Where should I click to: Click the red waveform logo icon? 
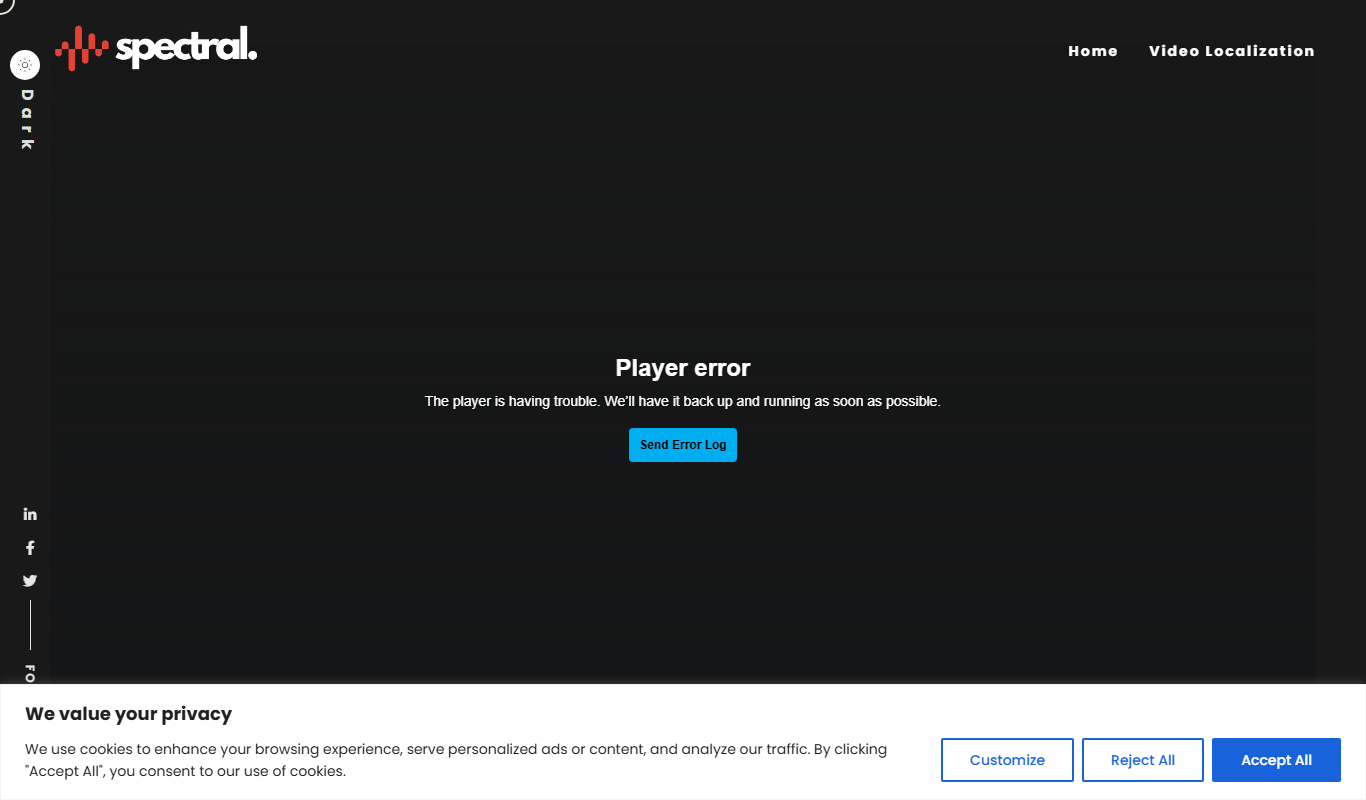coord(82,48)
